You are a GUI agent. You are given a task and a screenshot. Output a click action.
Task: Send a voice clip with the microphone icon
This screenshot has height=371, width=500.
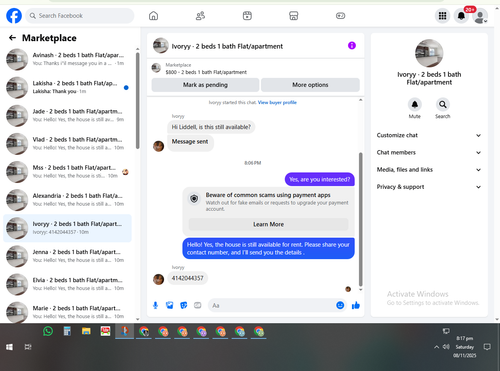pos(155,305)
